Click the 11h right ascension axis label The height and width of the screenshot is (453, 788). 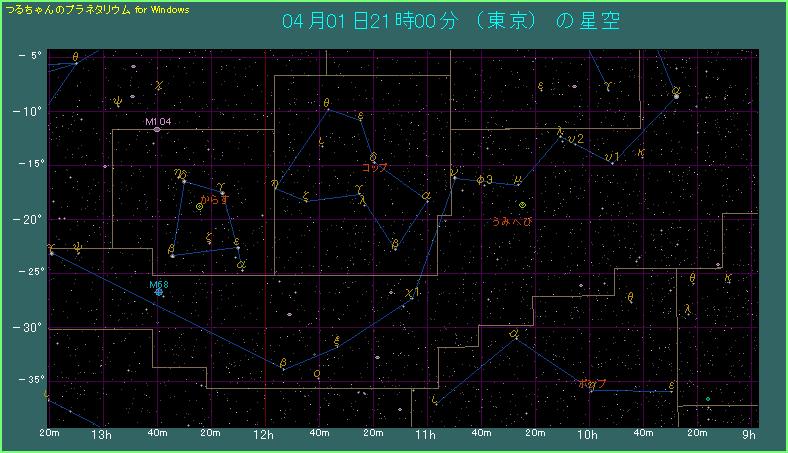click(x=425, y=435)
